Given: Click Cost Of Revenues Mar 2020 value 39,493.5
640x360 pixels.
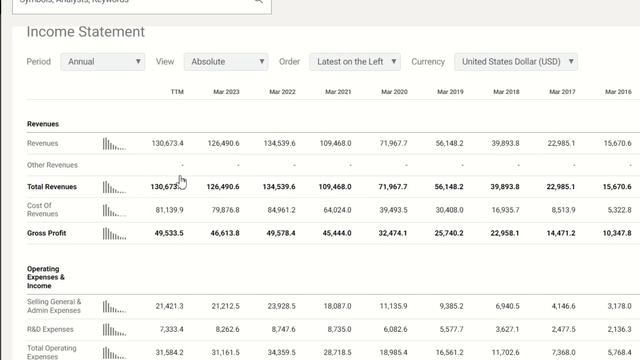Looking at the screenshot, I should point(393,210).
